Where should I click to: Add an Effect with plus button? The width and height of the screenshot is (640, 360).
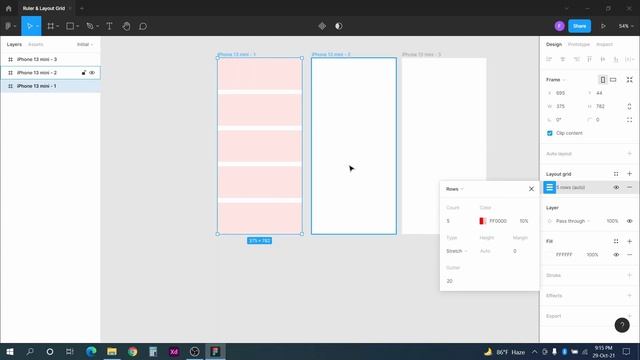click(629, 296)
